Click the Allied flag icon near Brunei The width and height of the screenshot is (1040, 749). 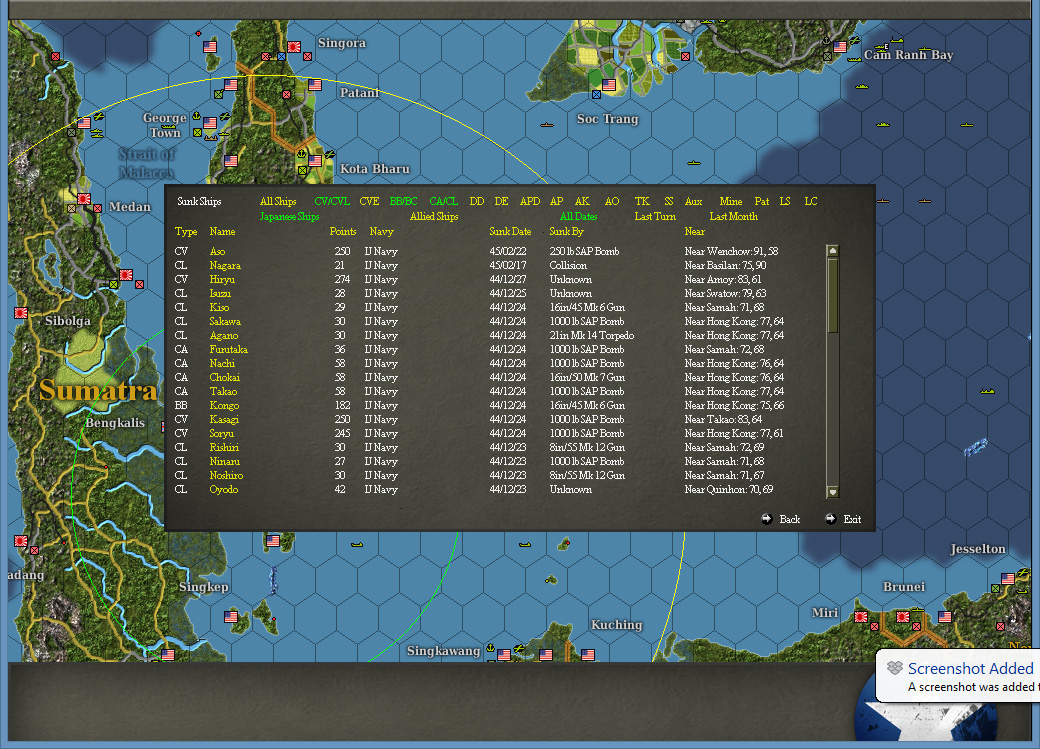pyautogui.click(x=946, y=617)
